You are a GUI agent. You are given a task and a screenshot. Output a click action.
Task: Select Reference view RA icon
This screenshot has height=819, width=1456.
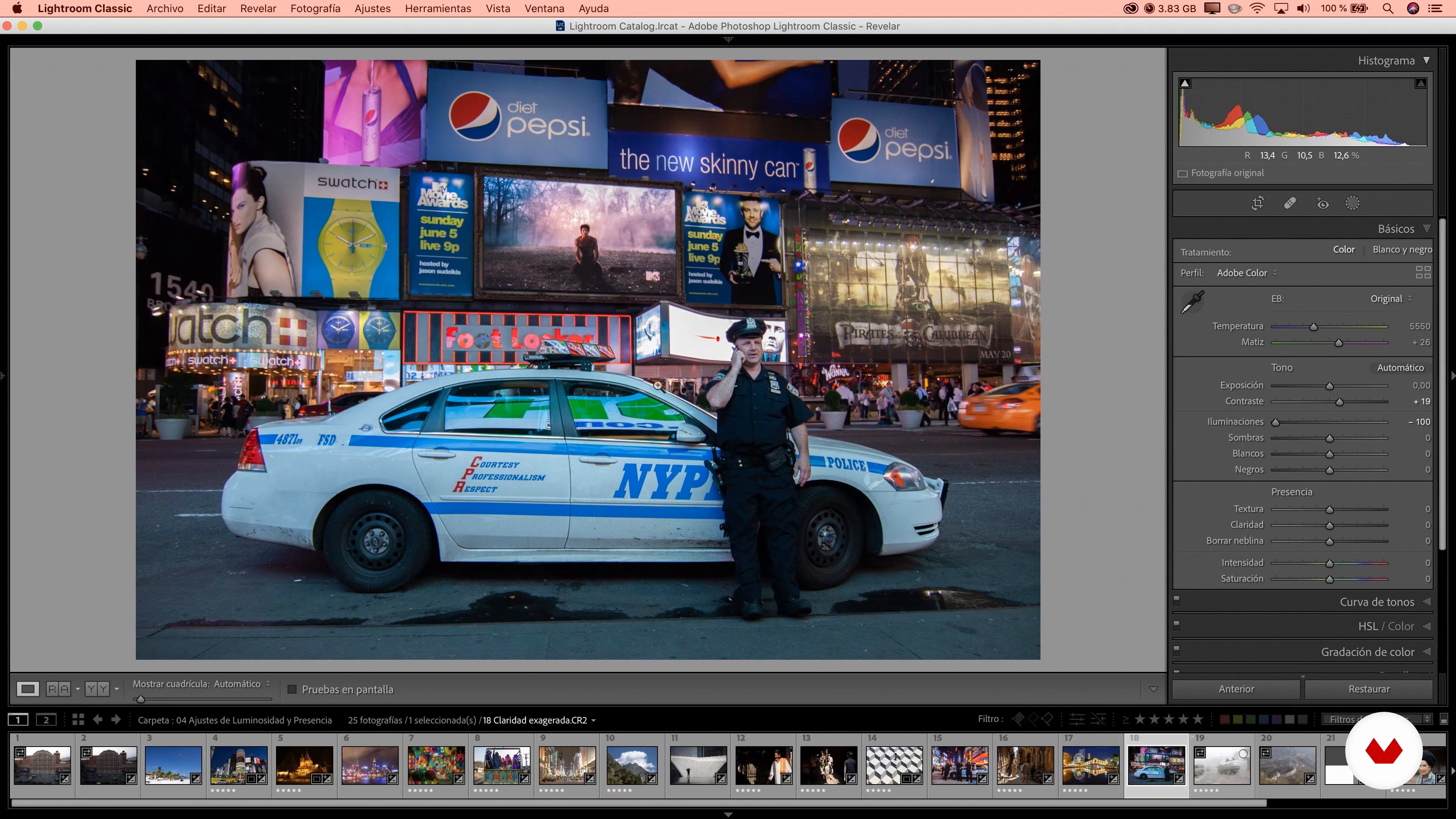point(58,689)
